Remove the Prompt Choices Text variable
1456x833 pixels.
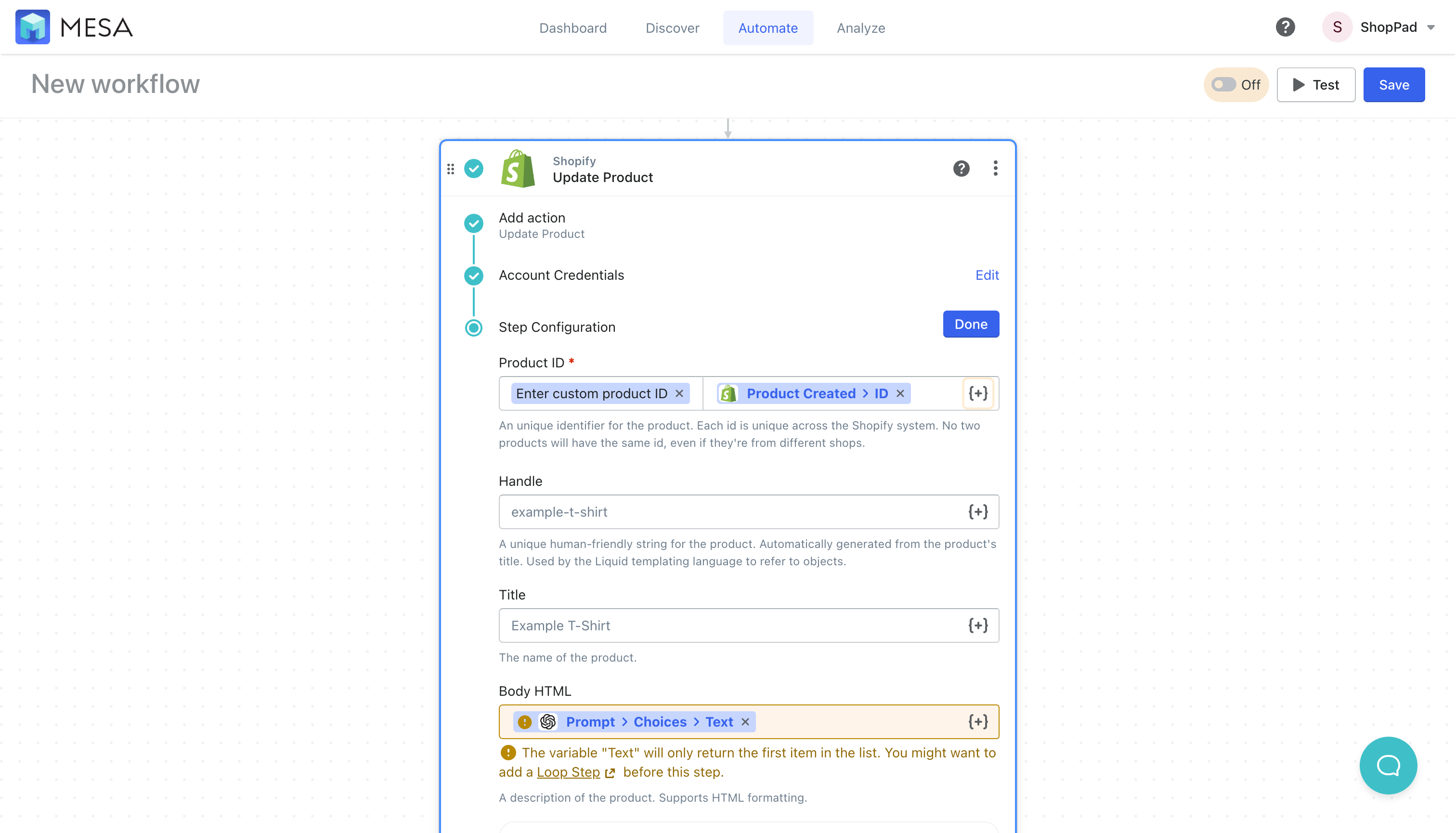click(745, 722)
